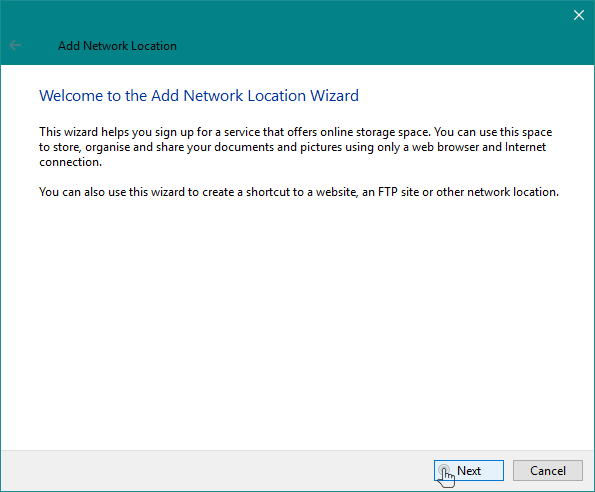The width and height of the screenshot is (595, 492).
Task: Cancel the Add Network Location wizard
Action: (x=548, y=470)
